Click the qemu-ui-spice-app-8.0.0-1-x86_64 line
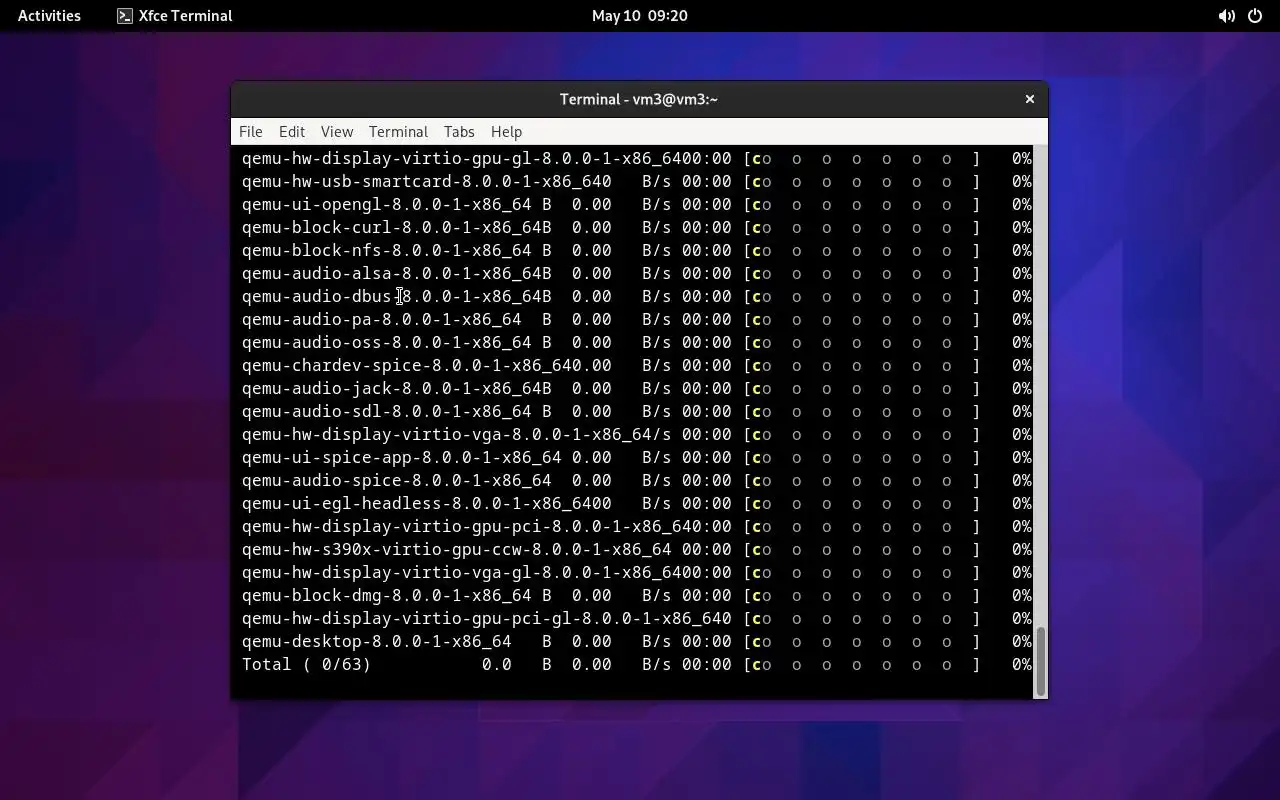 coord(636,458)
